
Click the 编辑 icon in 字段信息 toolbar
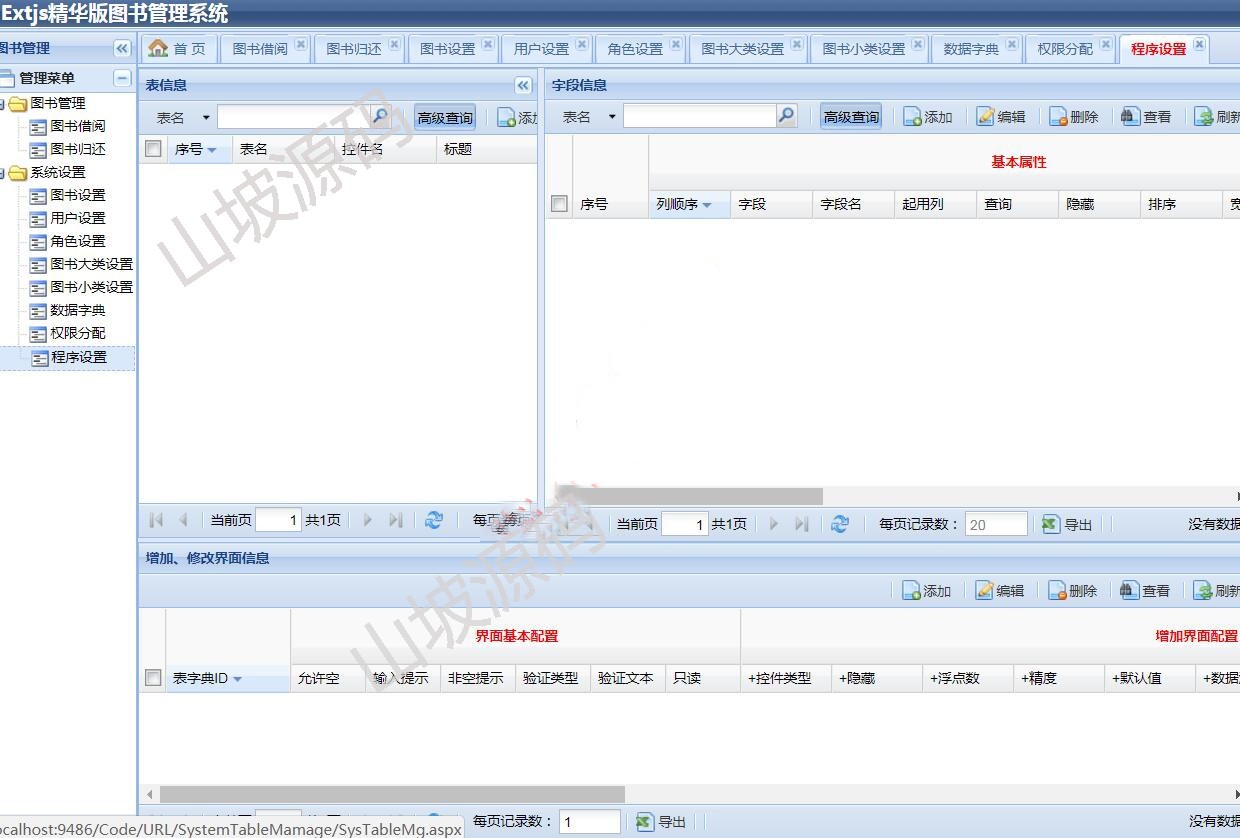pos(1001,117)
